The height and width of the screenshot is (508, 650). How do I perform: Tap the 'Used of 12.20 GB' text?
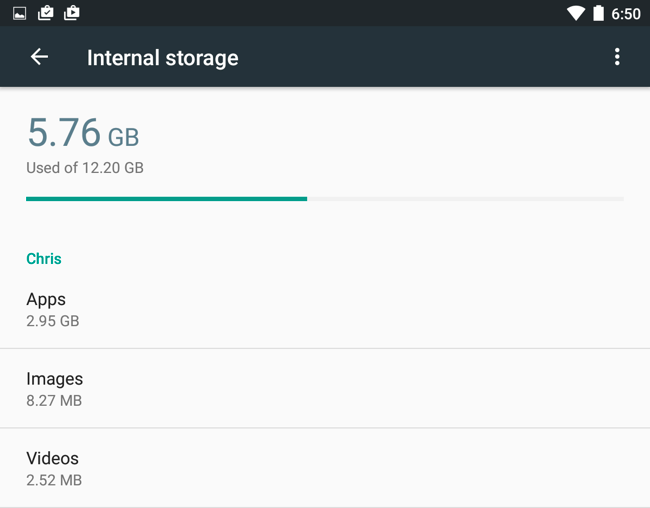[x=85, y=168]
